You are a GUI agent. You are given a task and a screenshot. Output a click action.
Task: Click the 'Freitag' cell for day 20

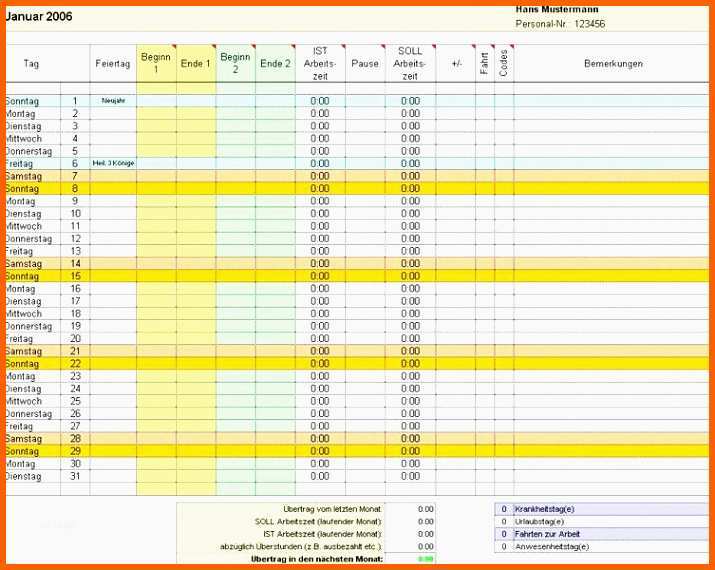coord(33,338)
